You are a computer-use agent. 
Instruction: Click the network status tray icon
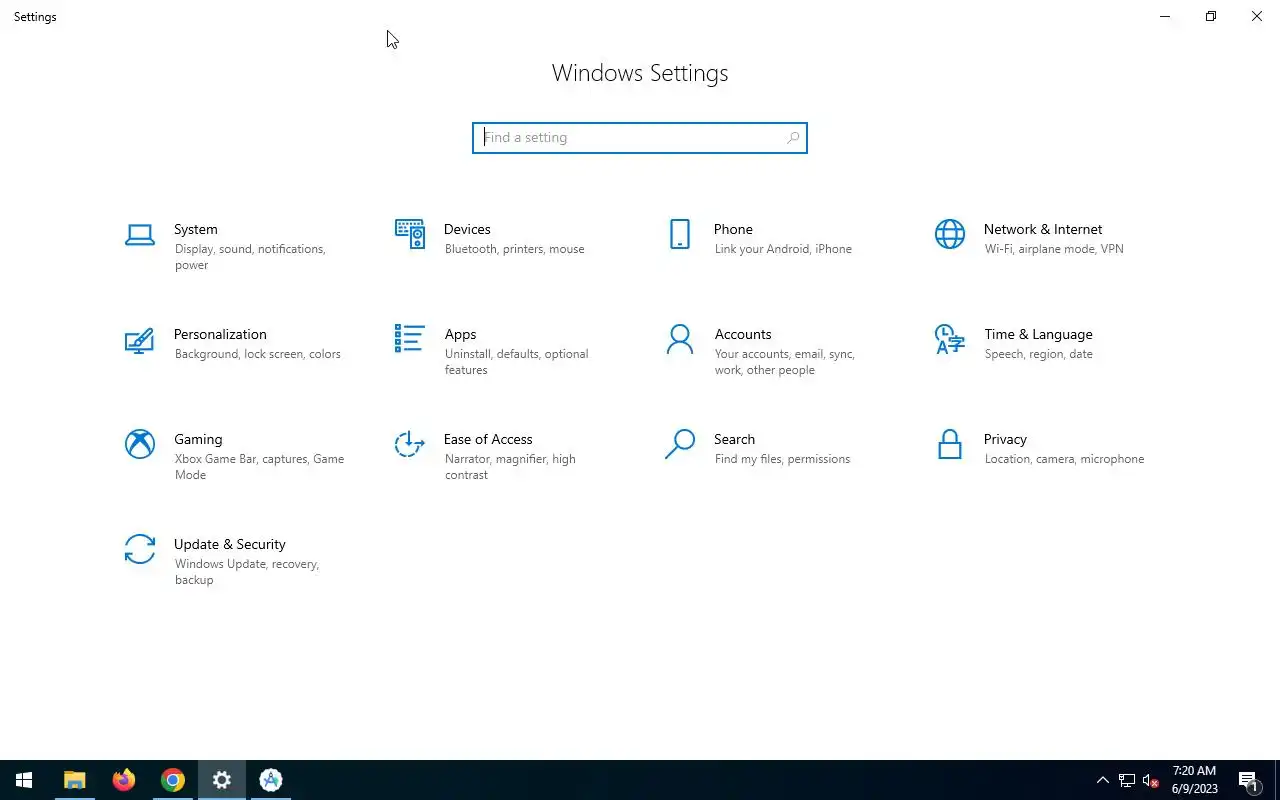coord(1127,780)
